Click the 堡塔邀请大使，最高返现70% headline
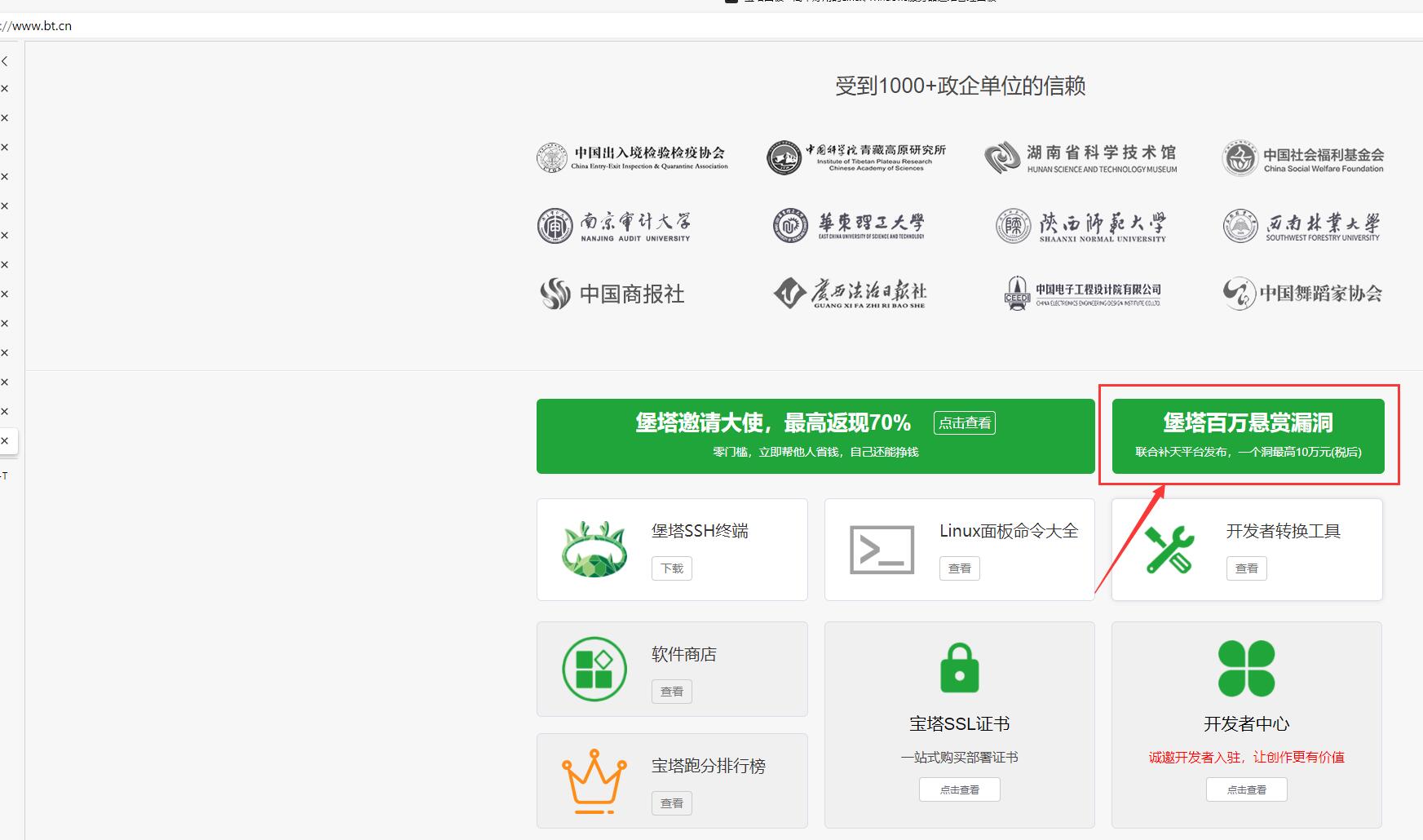1423x840 pixels. click(x=773, y=422)
